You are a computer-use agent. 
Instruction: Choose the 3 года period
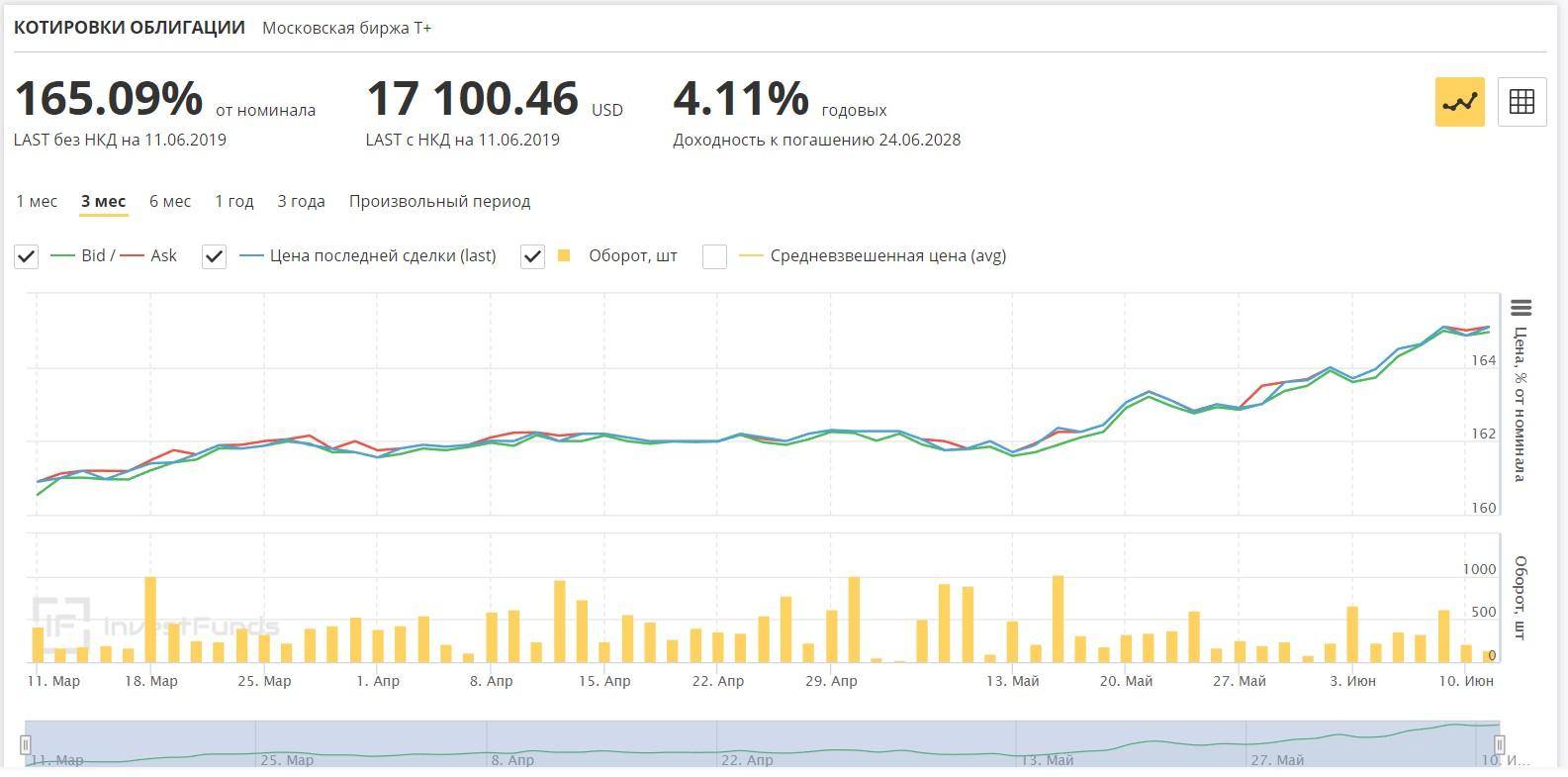tap(301, 201)
